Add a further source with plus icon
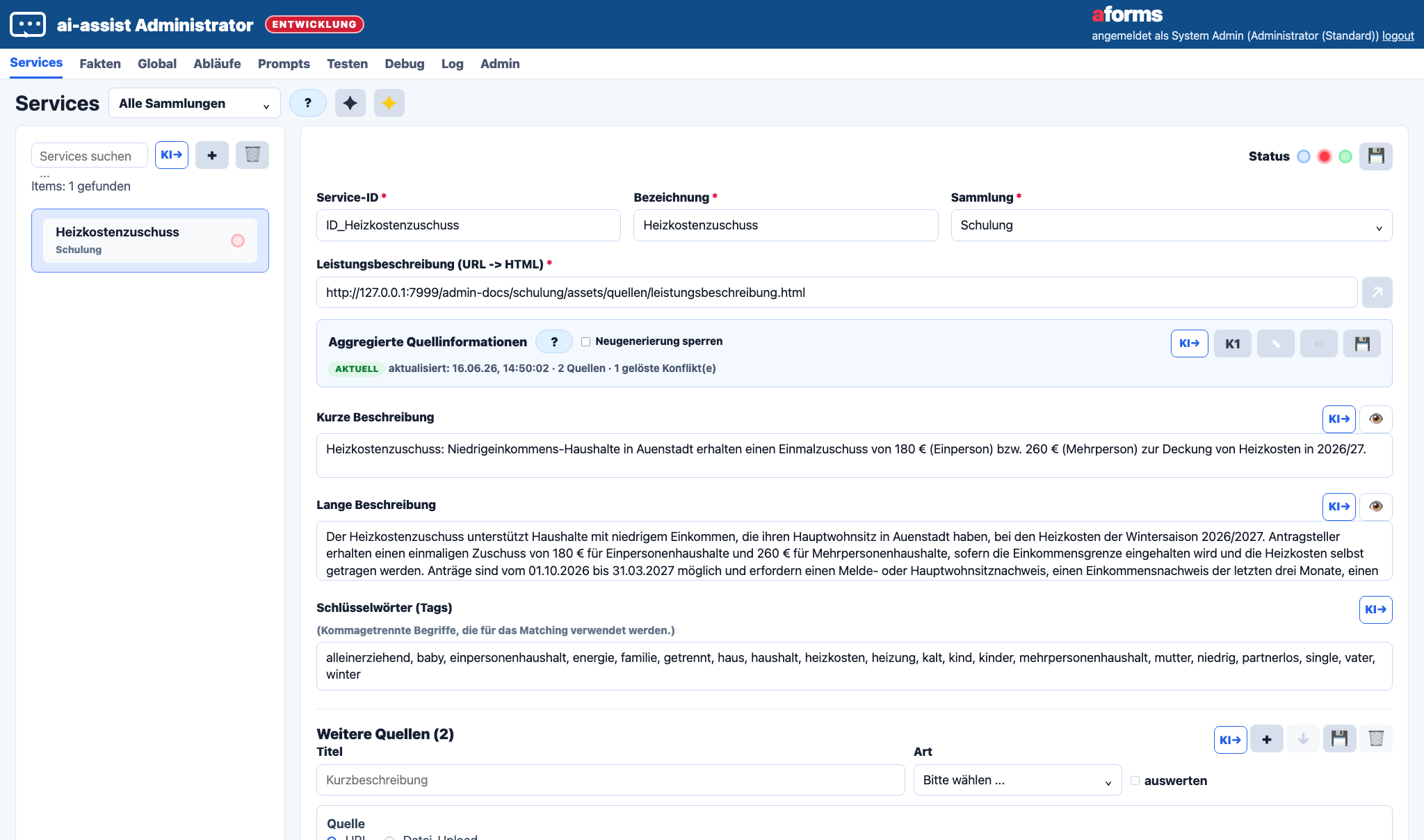1424x840 pixels. click(1267, 739)
